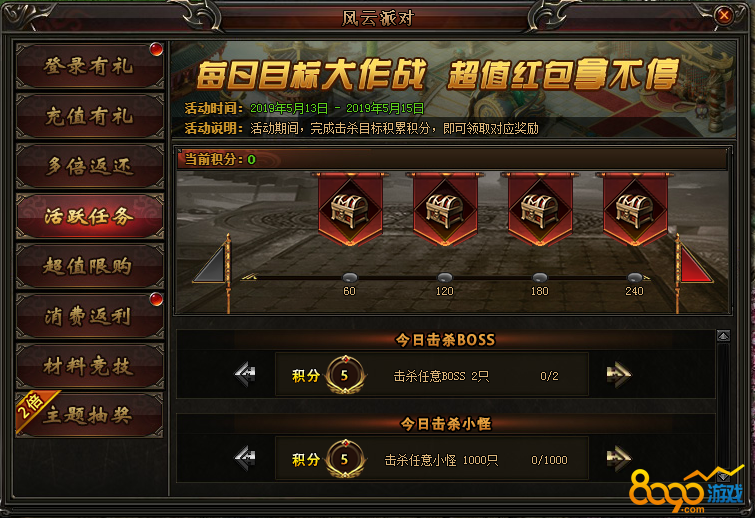Screen dimensions: 755x518
Task: Click the red triangle flag at progress end
Action: point(696,264)
